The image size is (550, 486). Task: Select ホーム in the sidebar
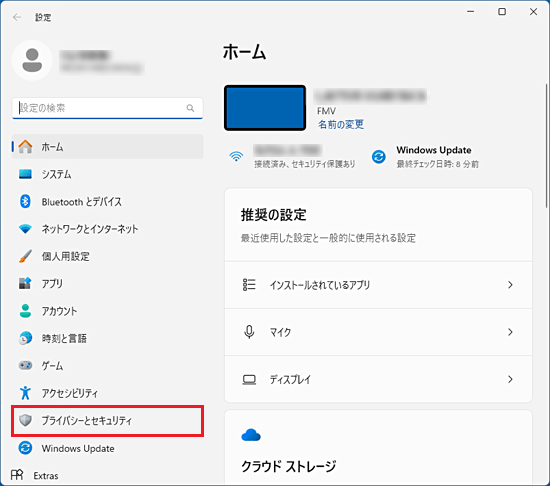pos(107,147)
